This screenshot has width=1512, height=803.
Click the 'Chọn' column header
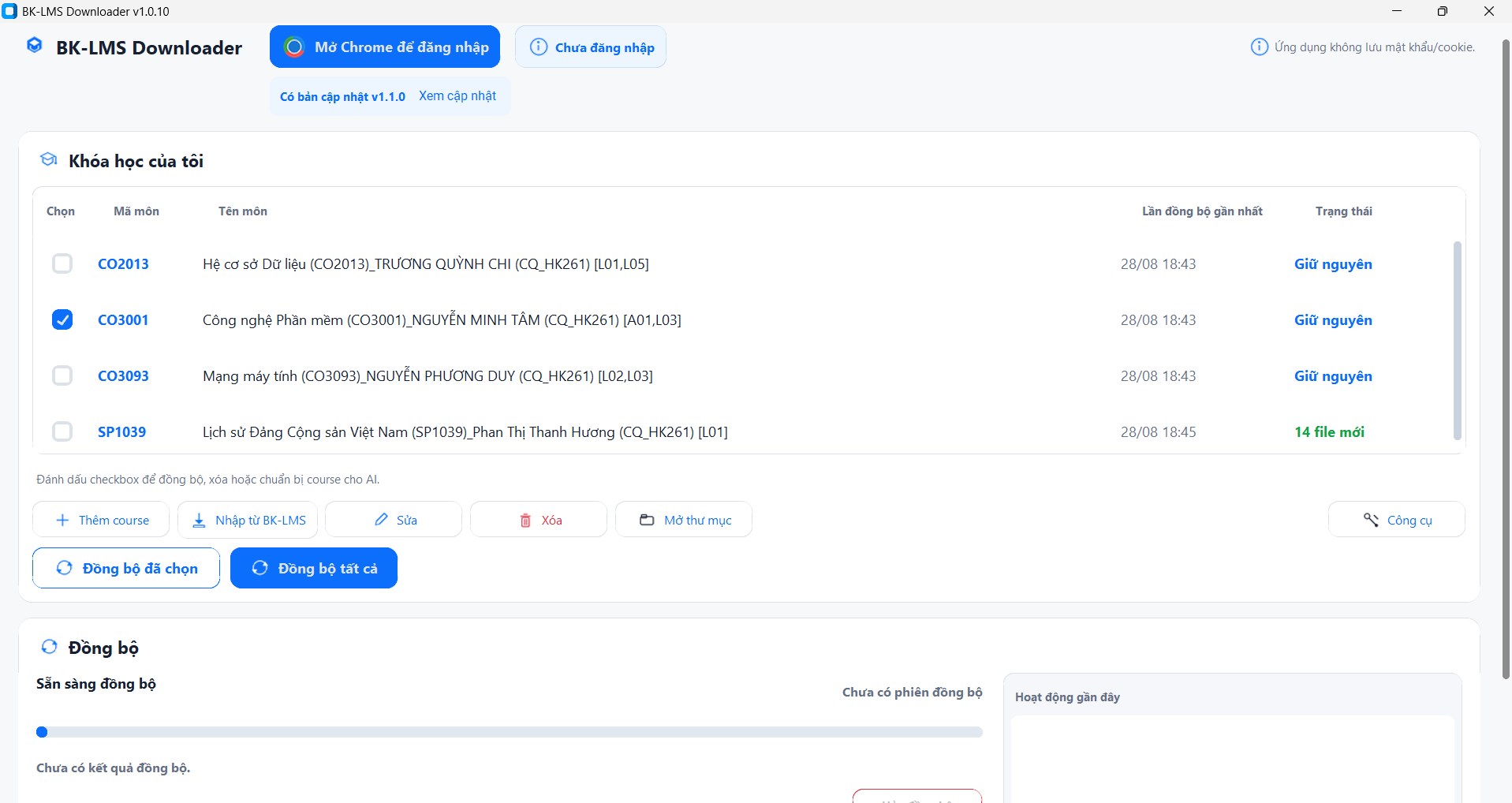tap(61, 211)
